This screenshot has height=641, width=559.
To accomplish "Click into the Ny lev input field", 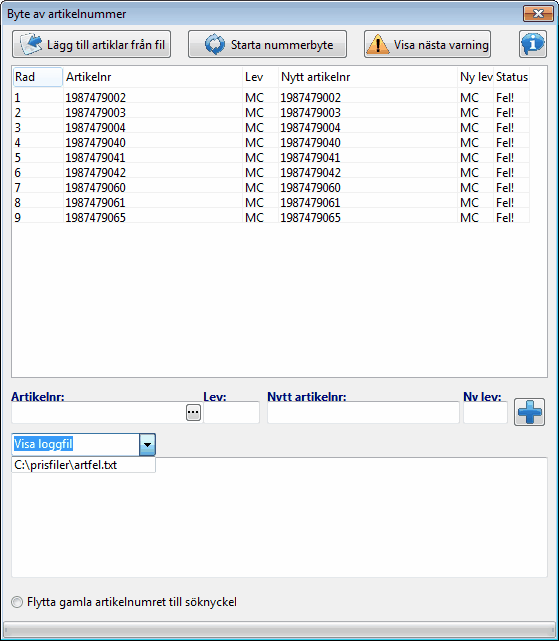I will click(x=485, y=412).
